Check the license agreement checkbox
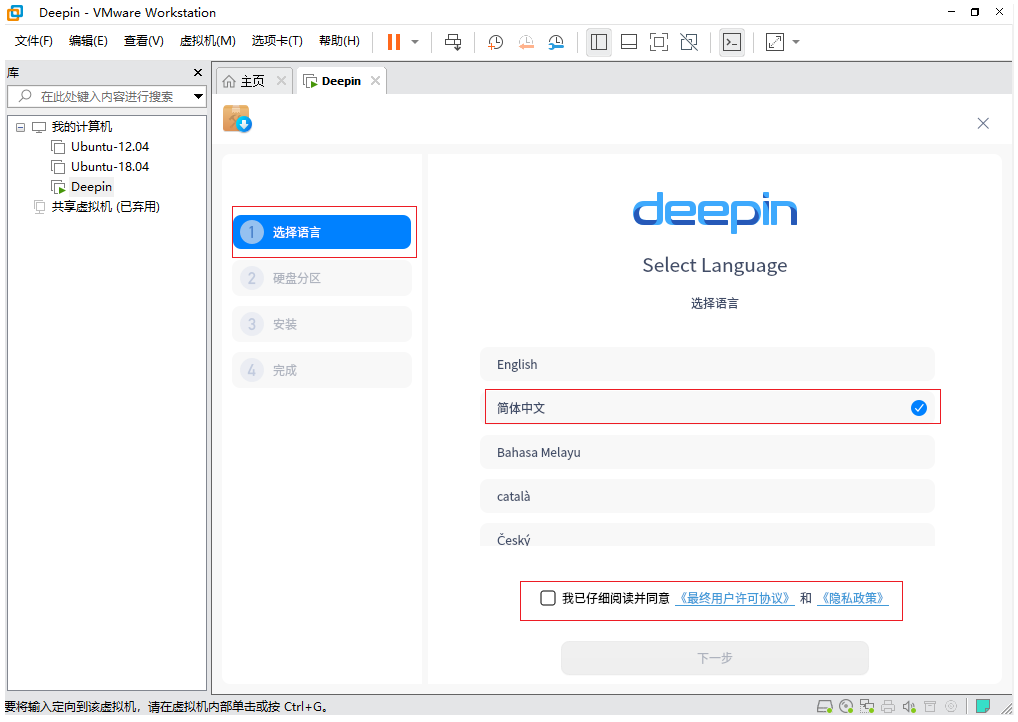 click(548, 598)
